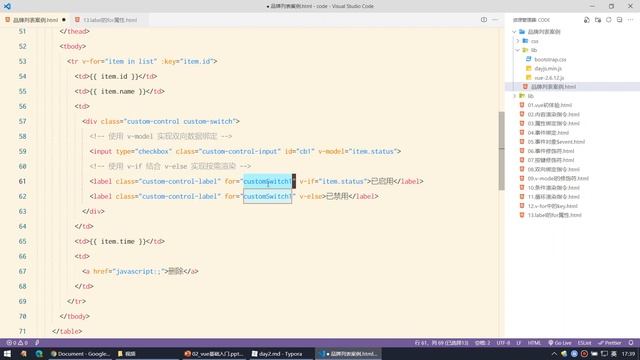
Task: Click the clock showing 17:39
Action: coord(628,354)
